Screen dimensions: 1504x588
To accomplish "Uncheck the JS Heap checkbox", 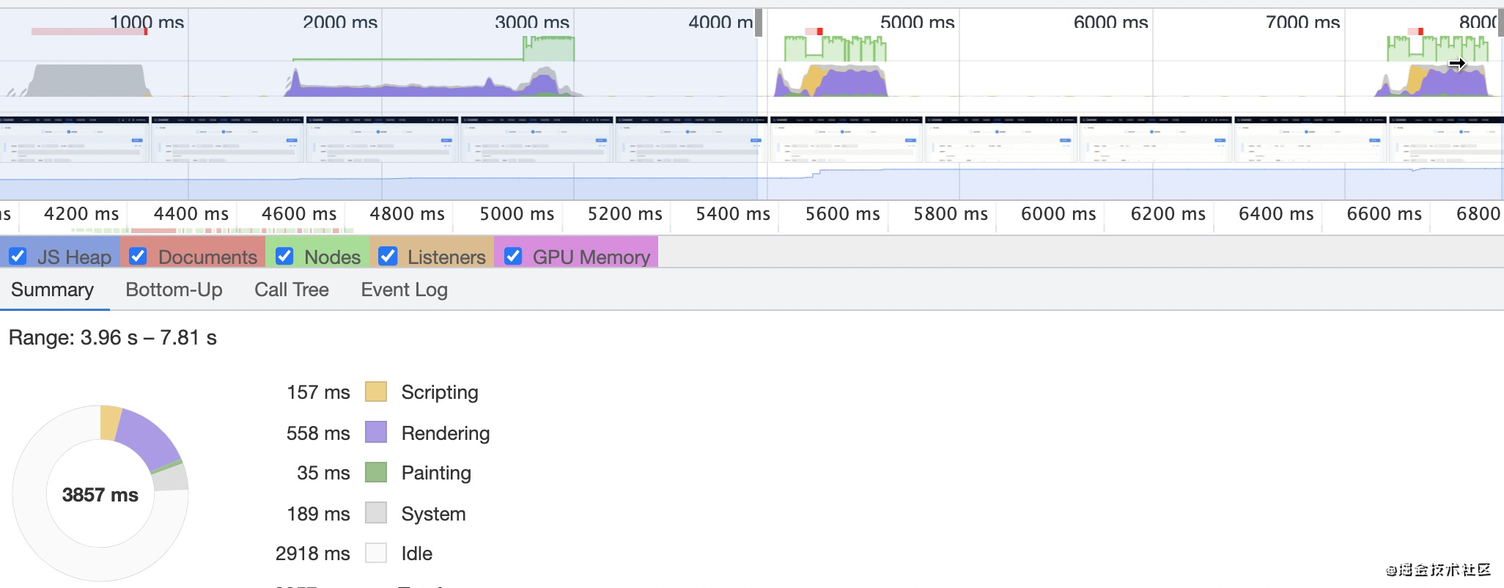I will click(17, 256).
